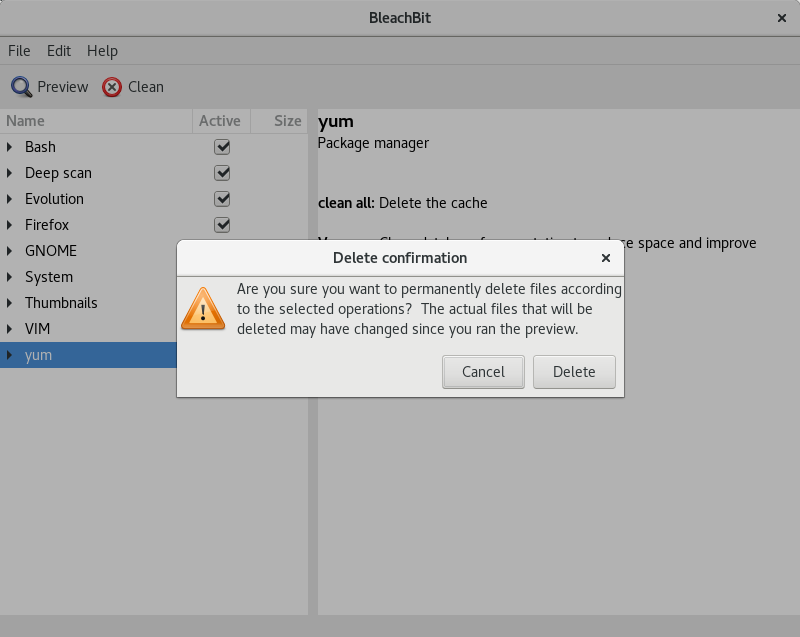Toggle the Bash active checkbox
800x637 pixels.
coord(222,147)
